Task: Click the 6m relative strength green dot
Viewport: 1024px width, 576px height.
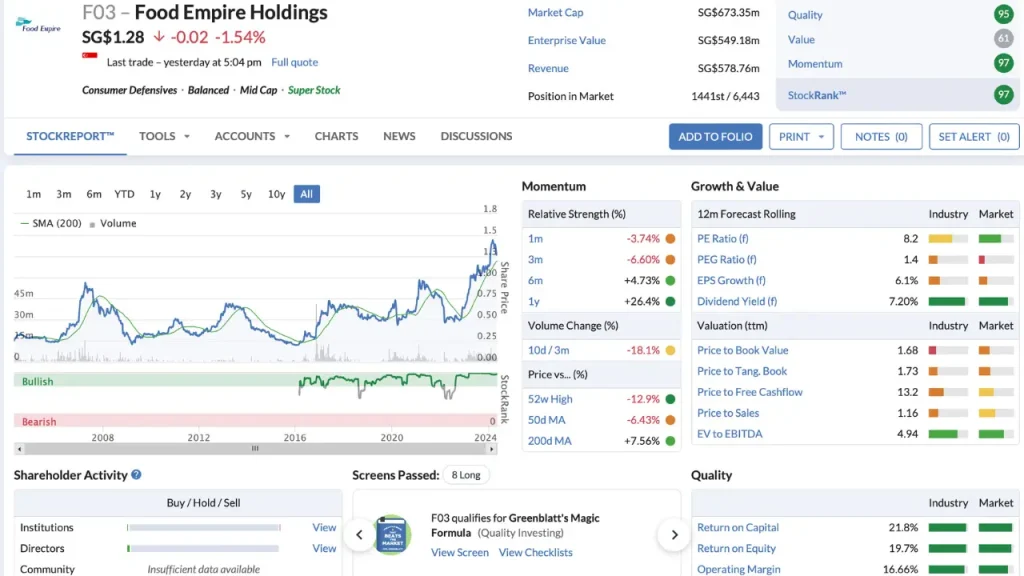Action: (x=670, y=281)
